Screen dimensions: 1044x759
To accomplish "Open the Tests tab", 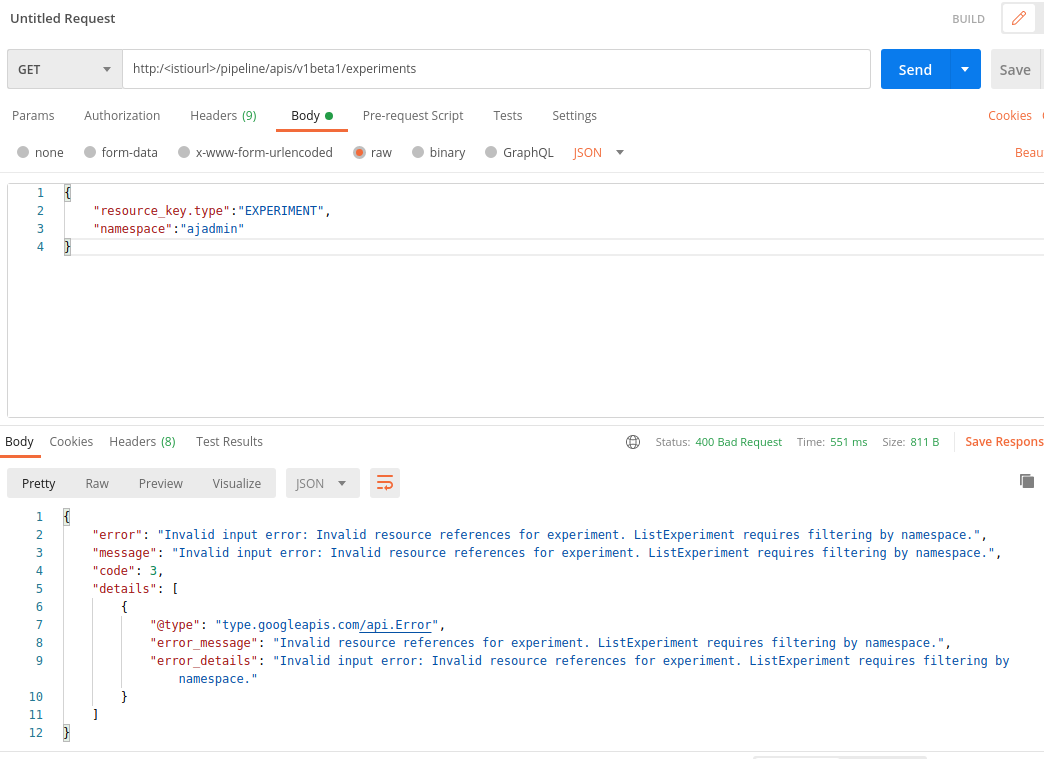I will tap(507, 116).
